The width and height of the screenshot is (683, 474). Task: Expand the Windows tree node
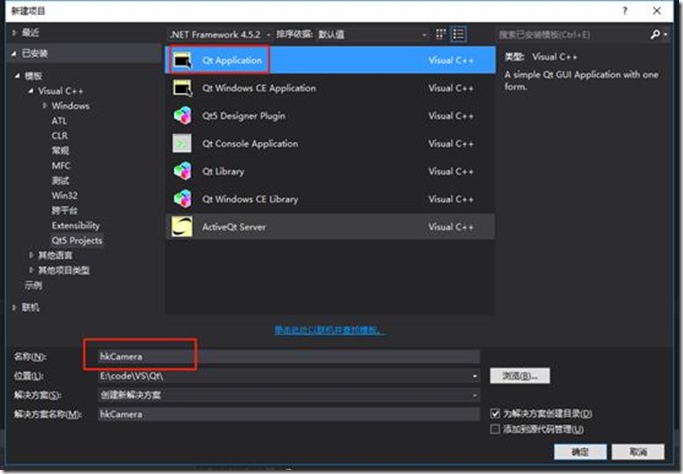click(44, 106)
